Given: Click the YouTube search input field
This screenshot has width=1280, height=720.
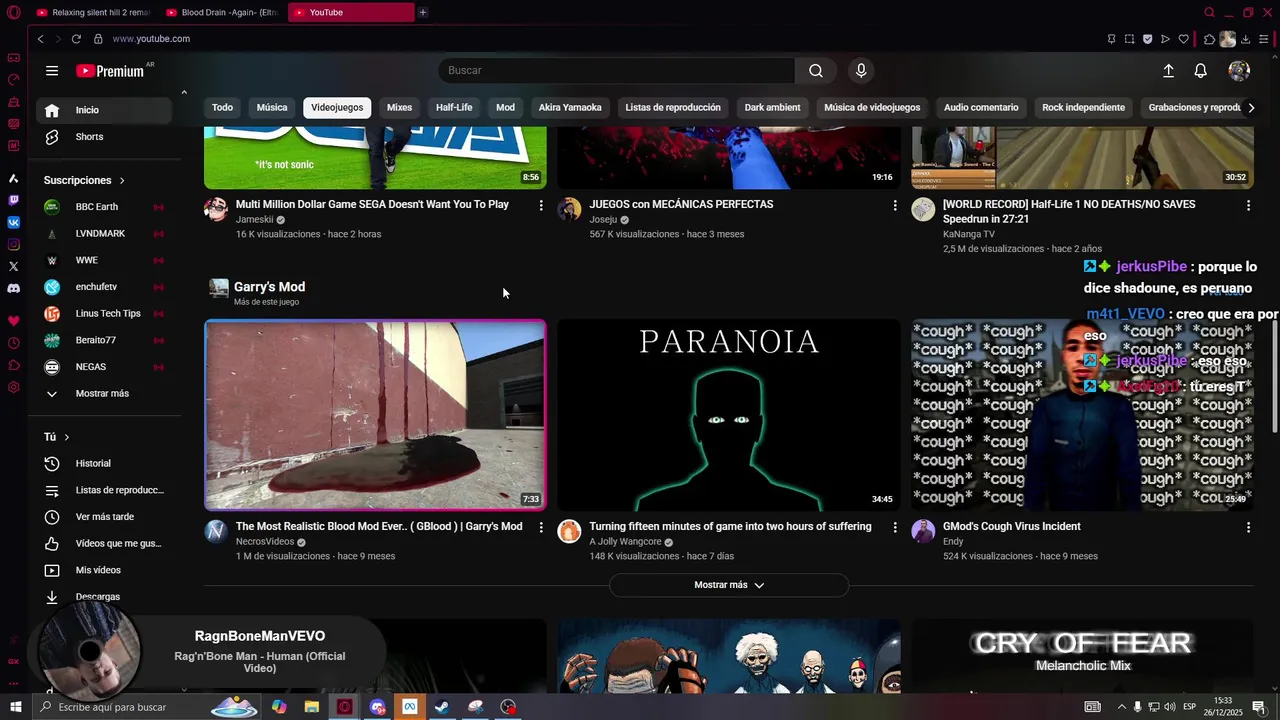Looking at the screenshot, I should (616, 71).
